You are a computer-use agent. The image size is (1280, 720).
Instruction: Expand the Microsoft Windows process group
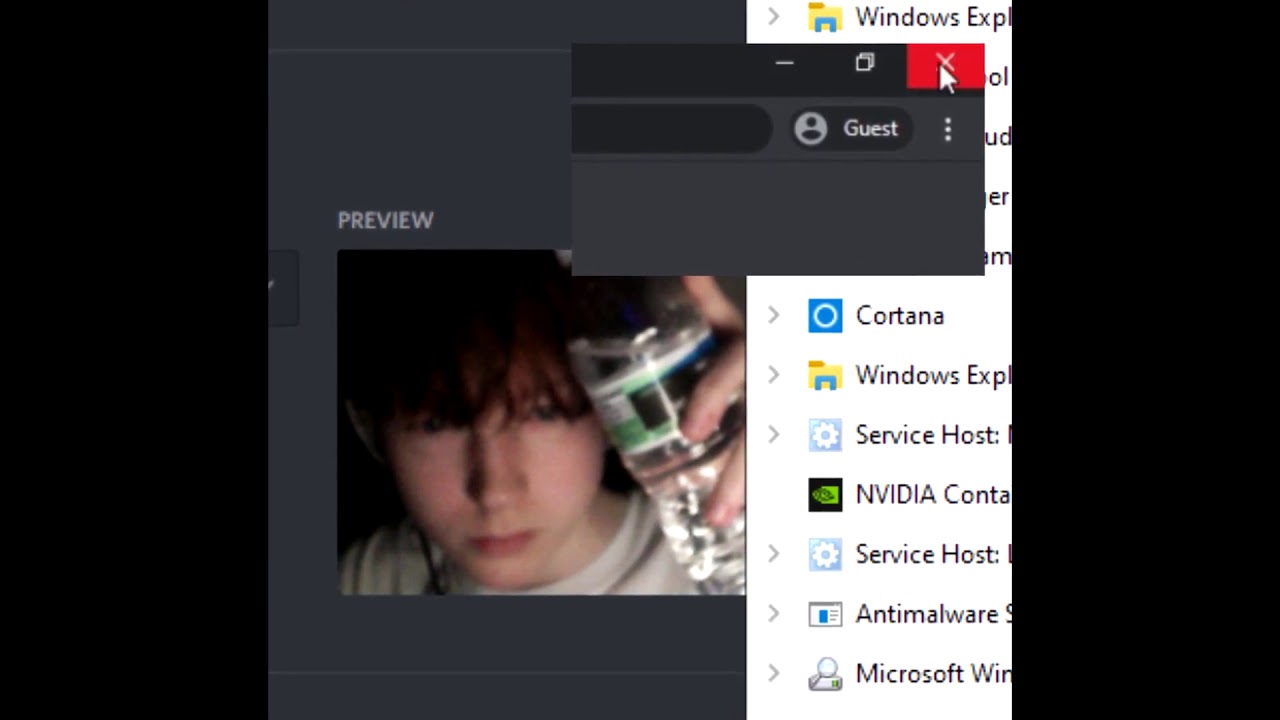tap(773, 674)
